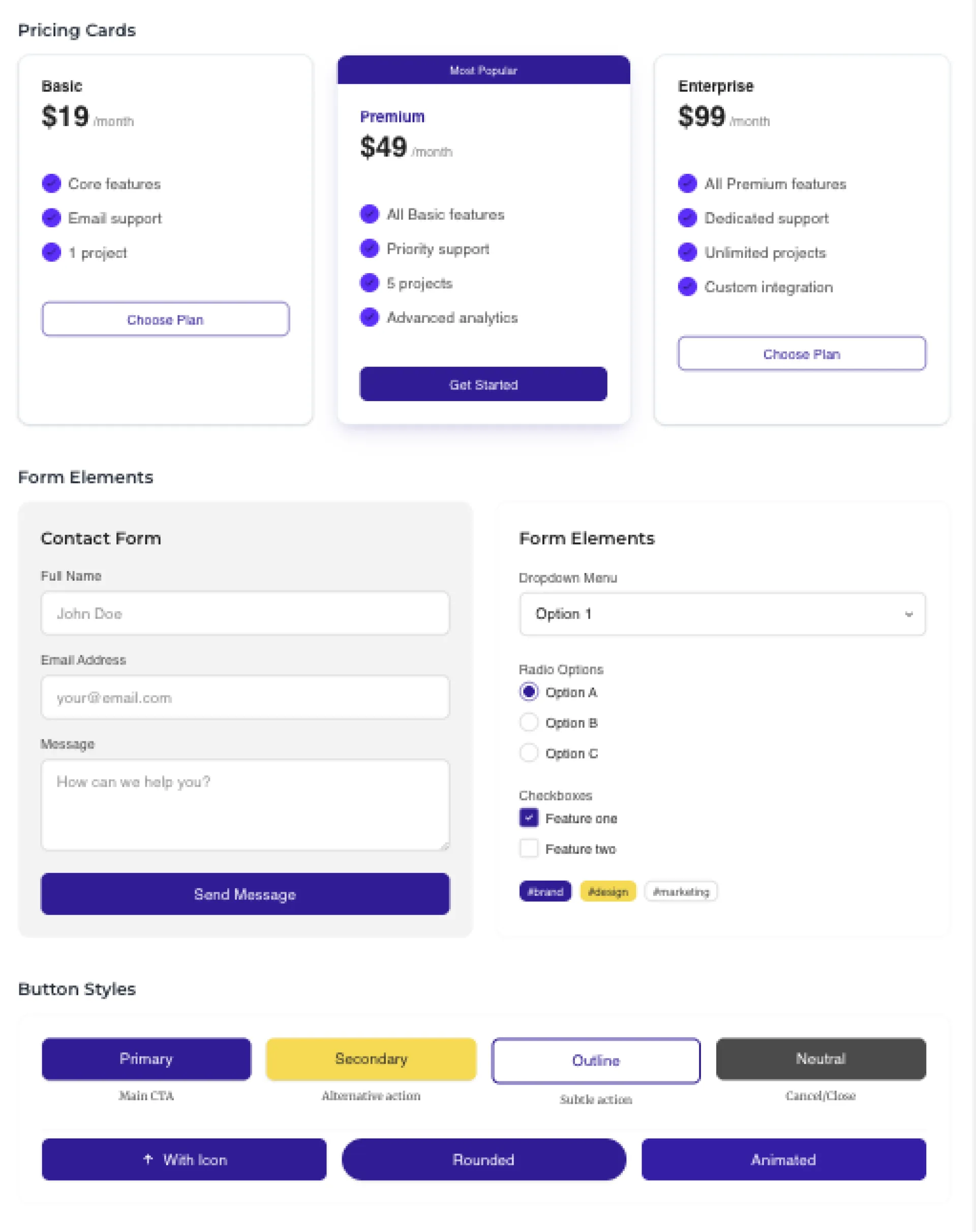Click the With Icon button
976x1232 pixels.
(x=184, y=1159)
